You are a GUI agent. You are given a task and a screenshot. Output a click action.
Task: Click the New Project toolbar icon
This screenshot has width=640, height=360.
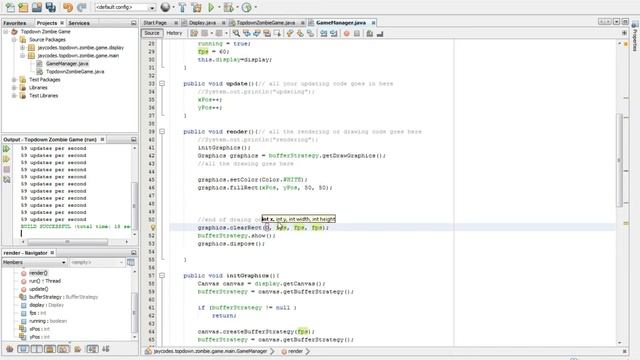tap(23, 7)
